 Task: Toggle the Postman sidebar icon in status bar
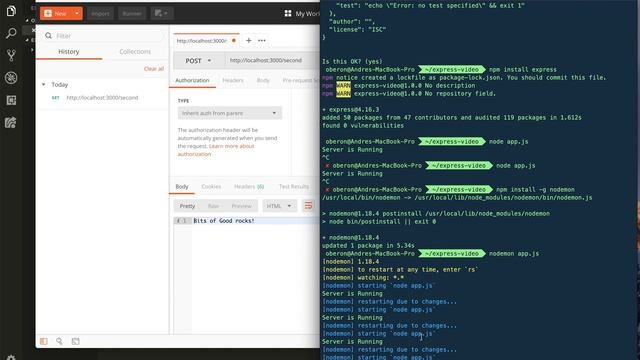click(x=44, y=341)
